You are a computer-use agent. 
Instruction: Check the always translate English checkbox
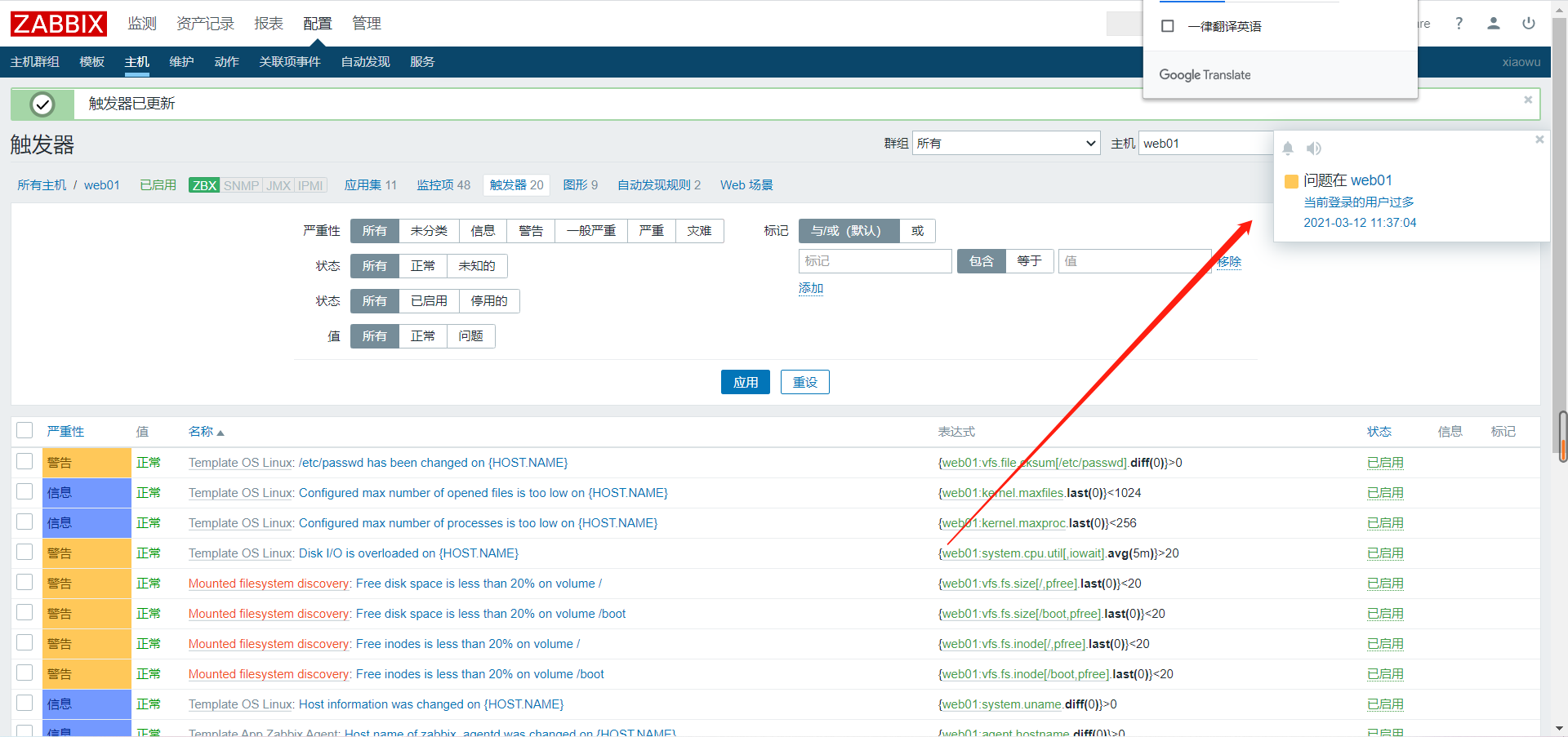(1168, 26)
